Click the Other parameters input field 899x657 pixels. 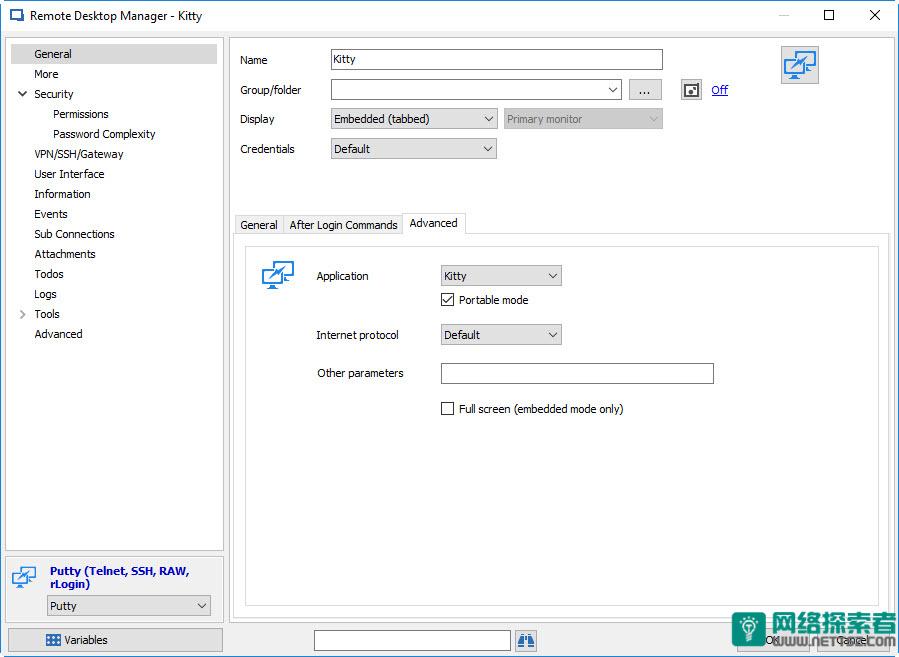(x=577, y=373)
